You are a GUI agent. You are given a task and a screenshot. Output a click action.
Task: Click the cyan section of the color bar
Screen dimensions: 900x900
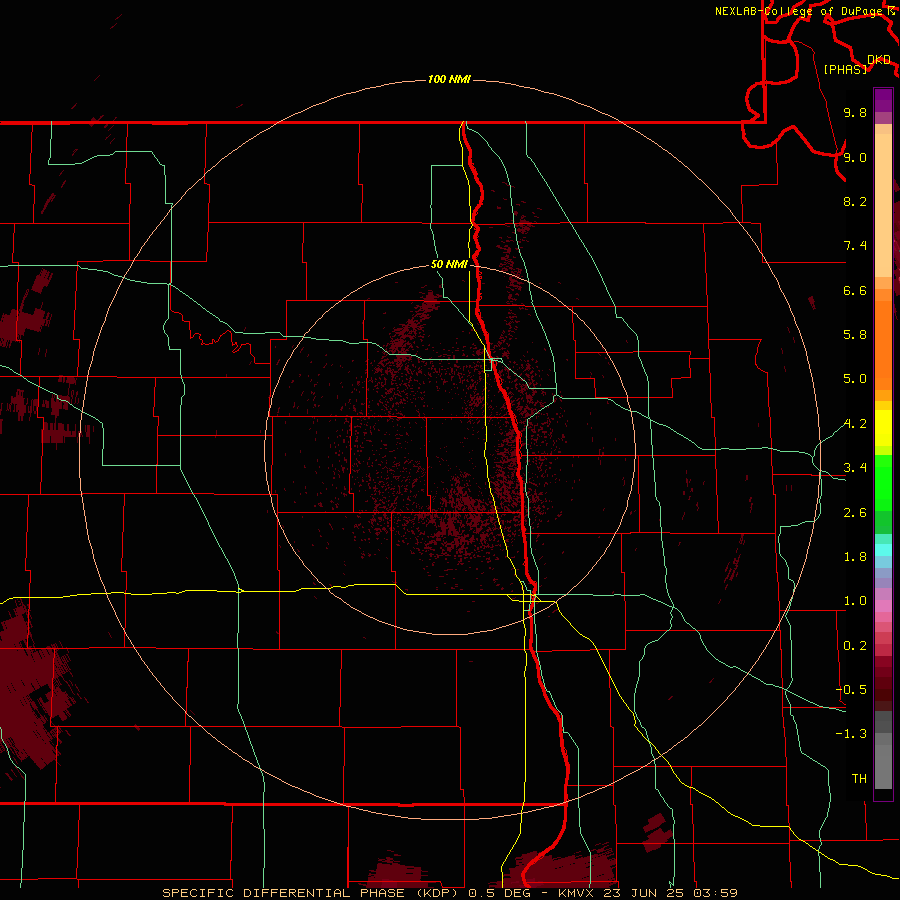pos(883,550)
